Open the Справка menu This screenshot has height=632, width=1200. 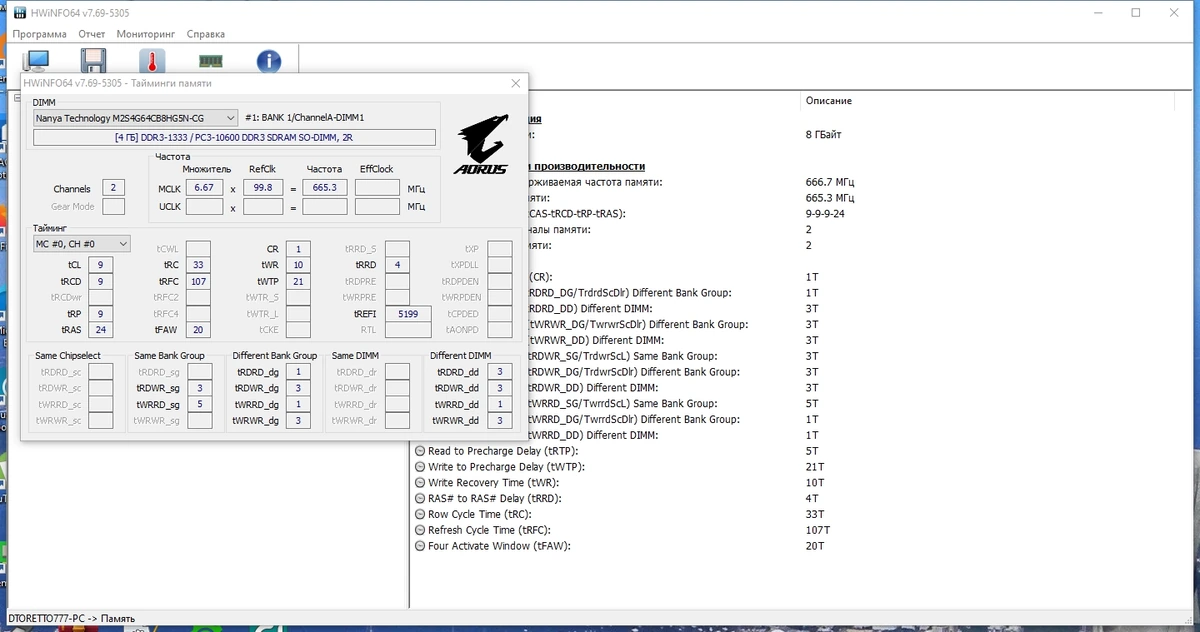[206, 34]
